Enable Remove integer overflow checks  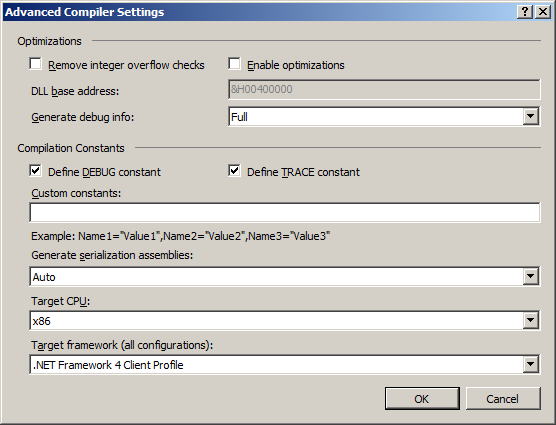tap(35, 64)
